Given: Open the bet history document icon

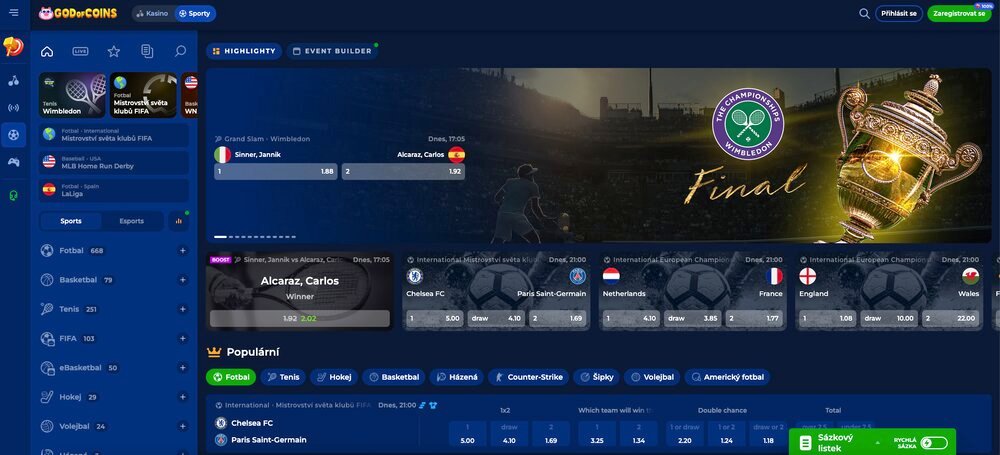Looking at the screenshot, I should 147,51.
